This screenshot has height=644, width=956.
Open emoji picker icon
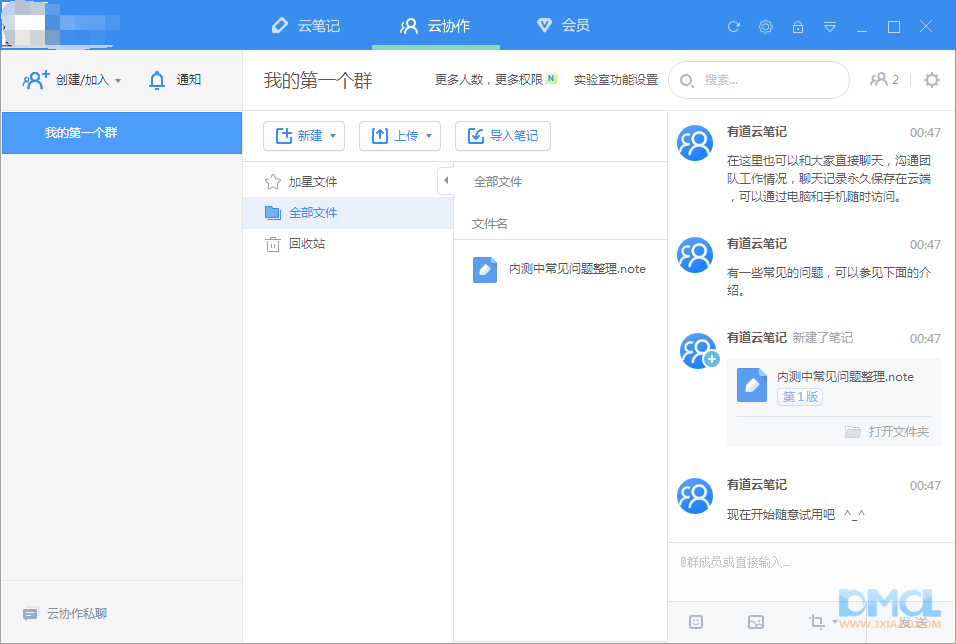(x=696, y=622)
